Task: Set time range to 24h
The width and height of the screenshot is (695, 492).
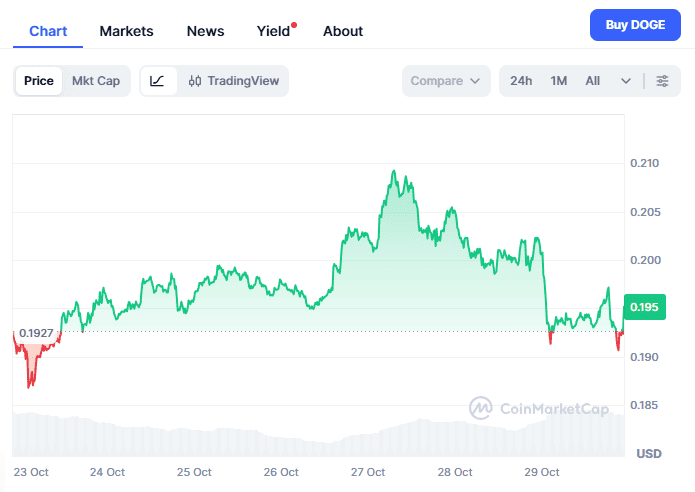Action: pos(521,81)
